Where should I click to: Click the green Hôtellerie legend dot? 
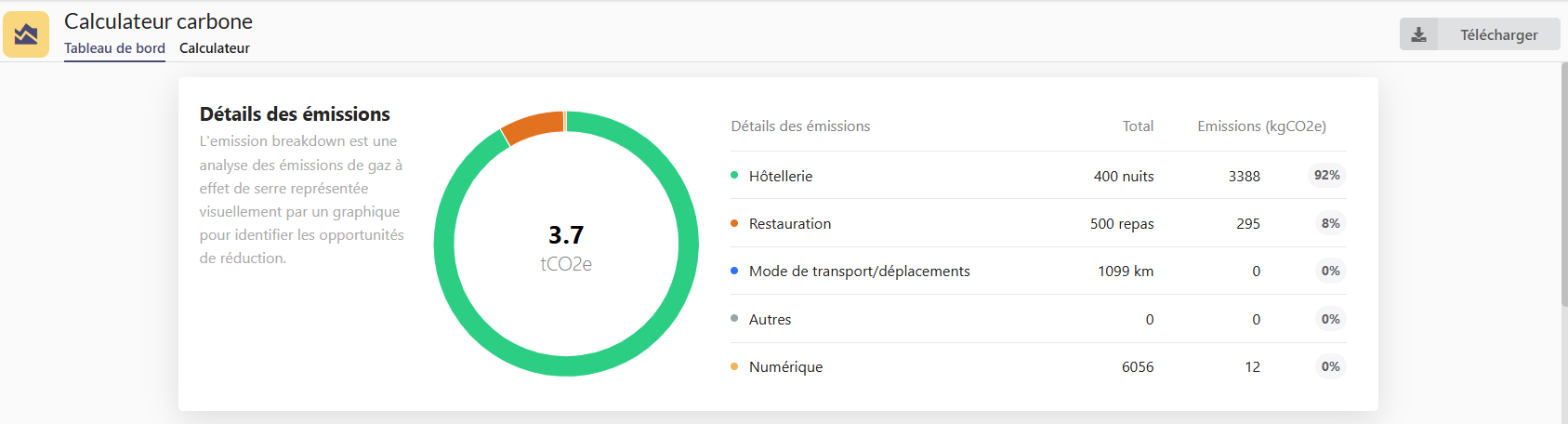(x=734, y=175)
